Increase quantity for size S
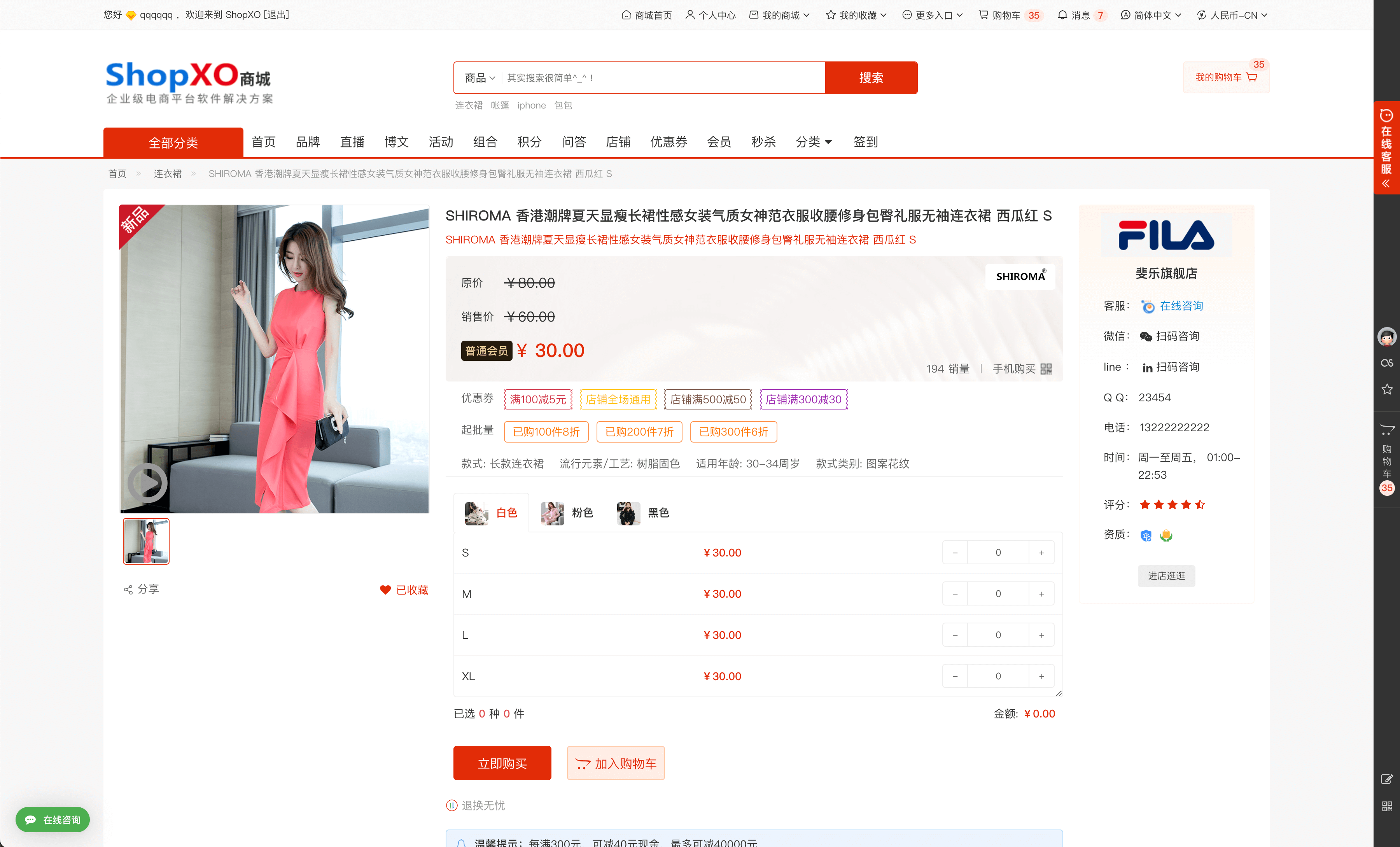Screen dimensions: 1400x847 1041,553
